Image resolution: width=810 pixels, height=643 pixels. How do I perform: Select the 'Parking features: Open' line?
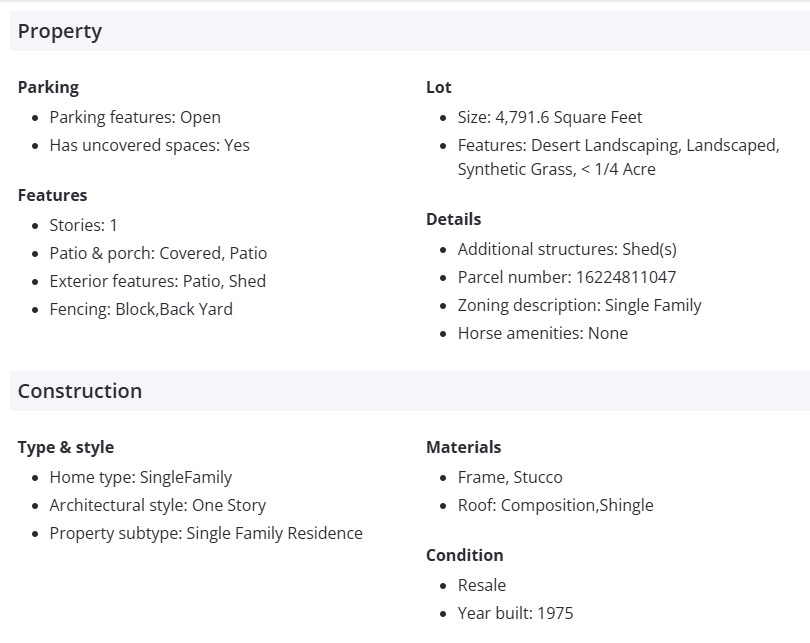tap(135, 117)
